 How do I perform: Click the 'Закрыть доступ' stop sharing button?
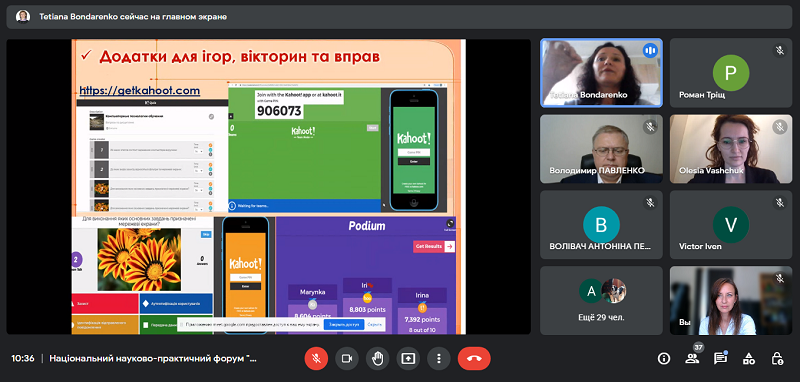point(344,324)
